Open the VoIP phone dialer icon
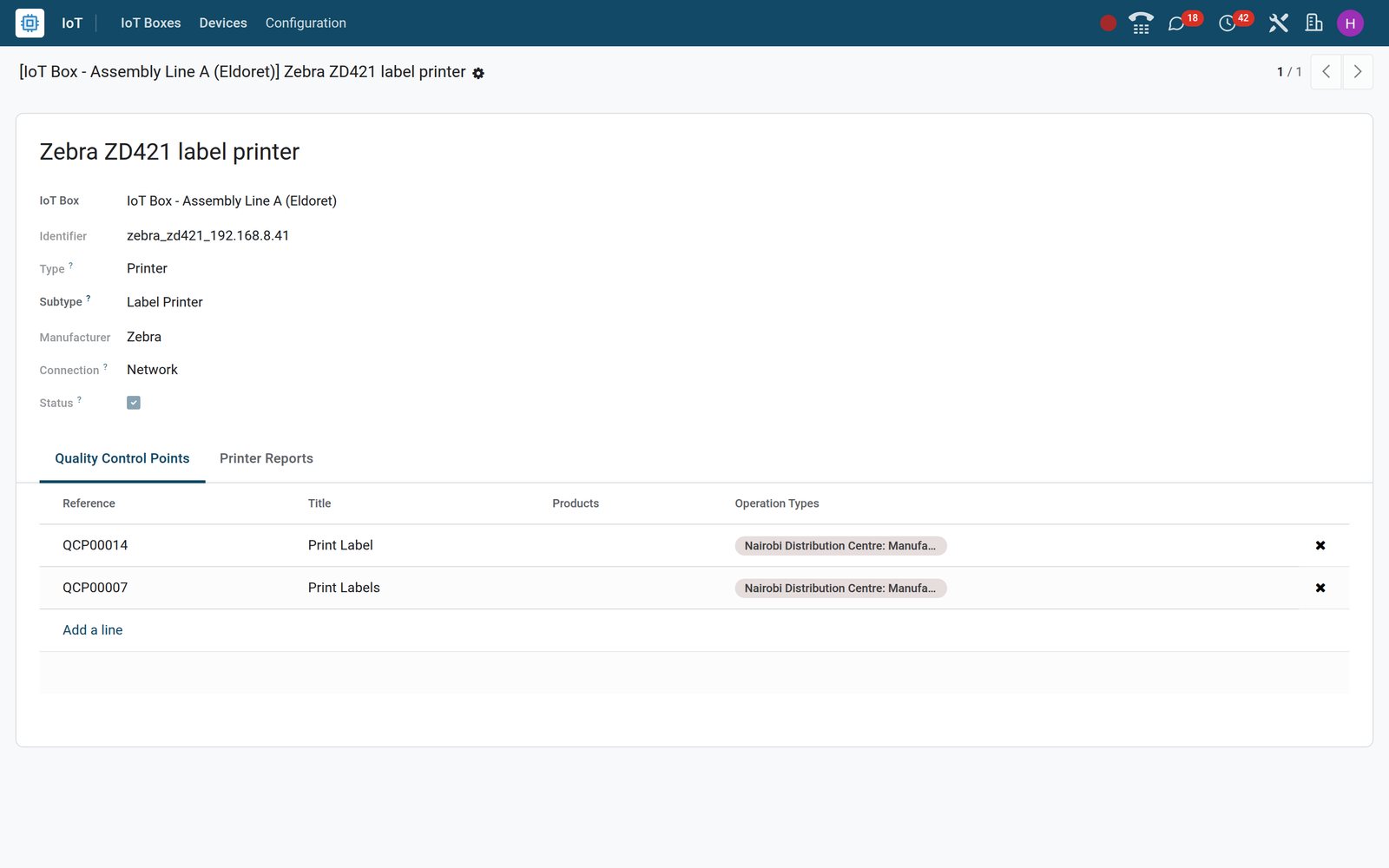The height and width of the screenshot is (868, 1389). [x=1141, y=23]
